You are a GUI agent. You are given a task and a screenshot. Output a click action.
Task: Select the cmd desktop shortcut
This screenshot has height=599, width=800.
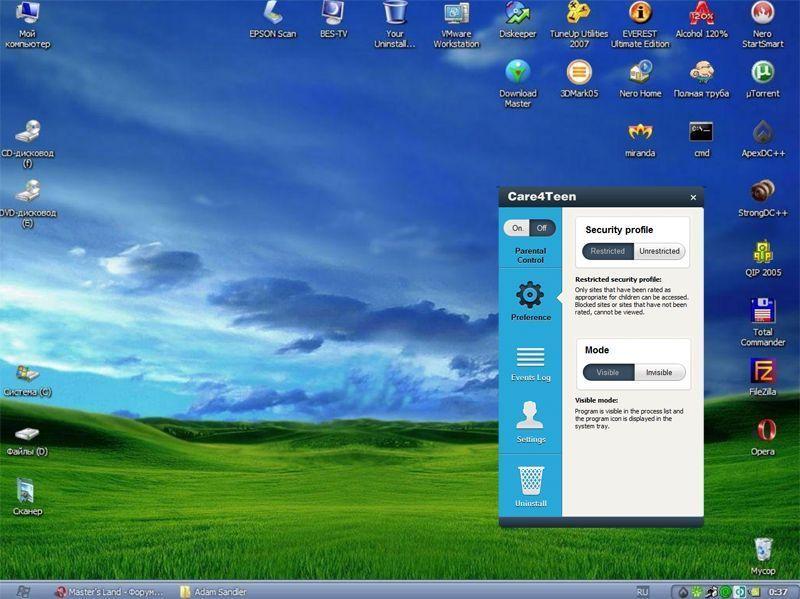pos(702,139)
